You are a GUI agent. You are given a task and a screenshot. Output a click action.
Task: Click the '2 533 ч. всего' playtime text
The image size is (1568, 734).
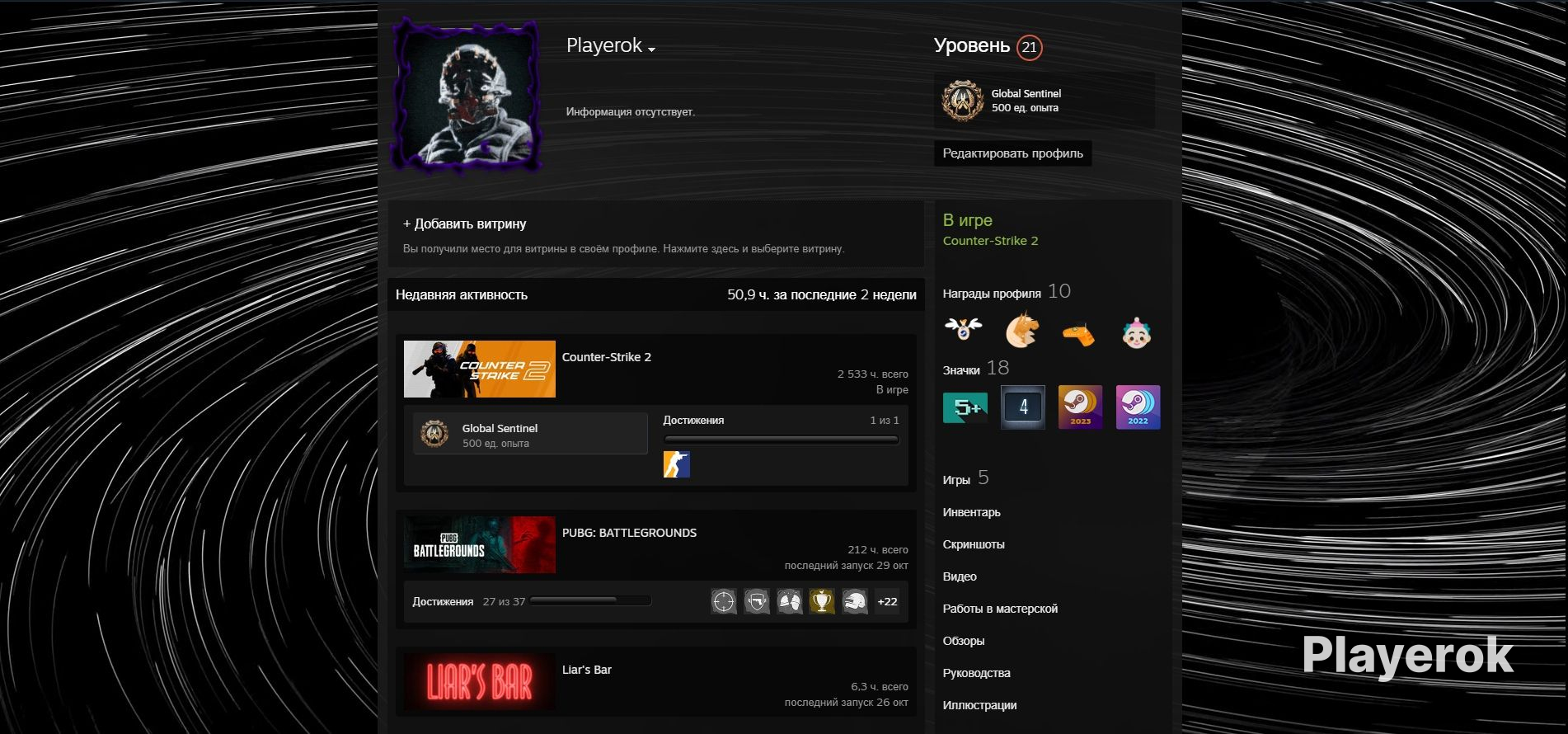(x=873, y=374)
